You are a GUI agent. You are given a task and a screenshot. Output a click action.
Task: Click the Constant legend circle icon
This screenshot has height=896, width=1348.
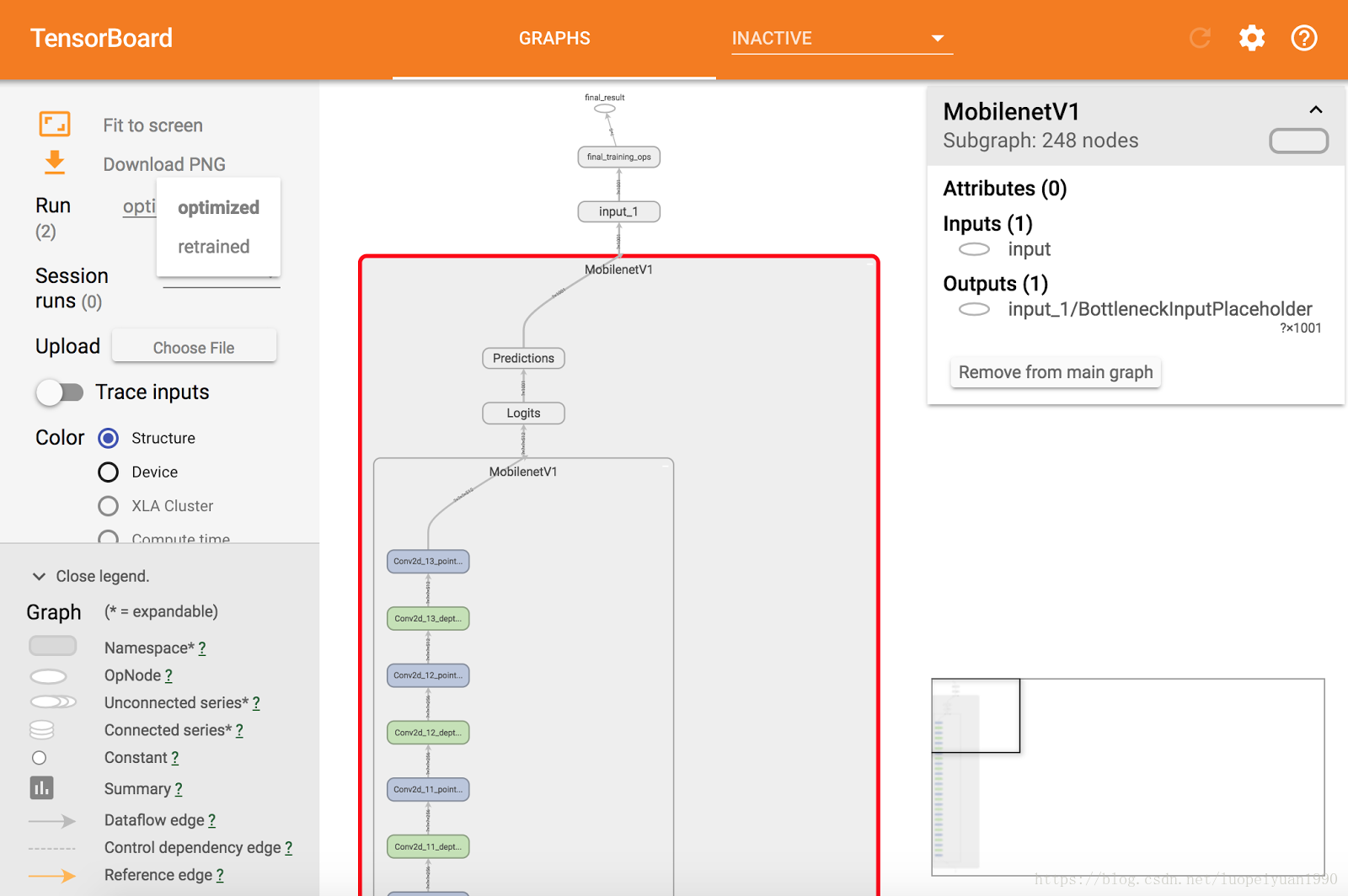pos(39,758)
